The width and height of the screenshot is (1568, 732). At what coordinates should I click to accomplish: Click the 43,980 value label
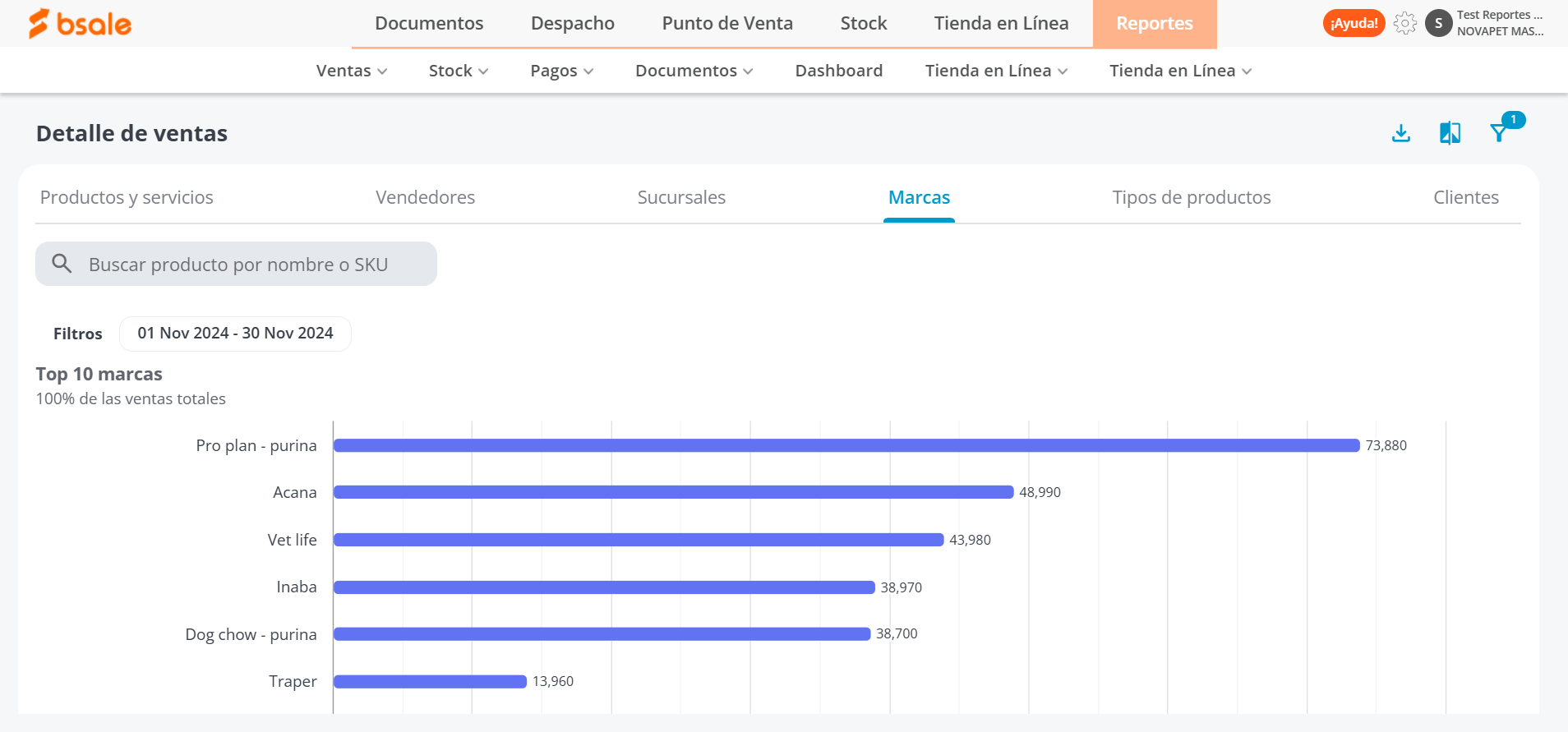tap(970, 540)
